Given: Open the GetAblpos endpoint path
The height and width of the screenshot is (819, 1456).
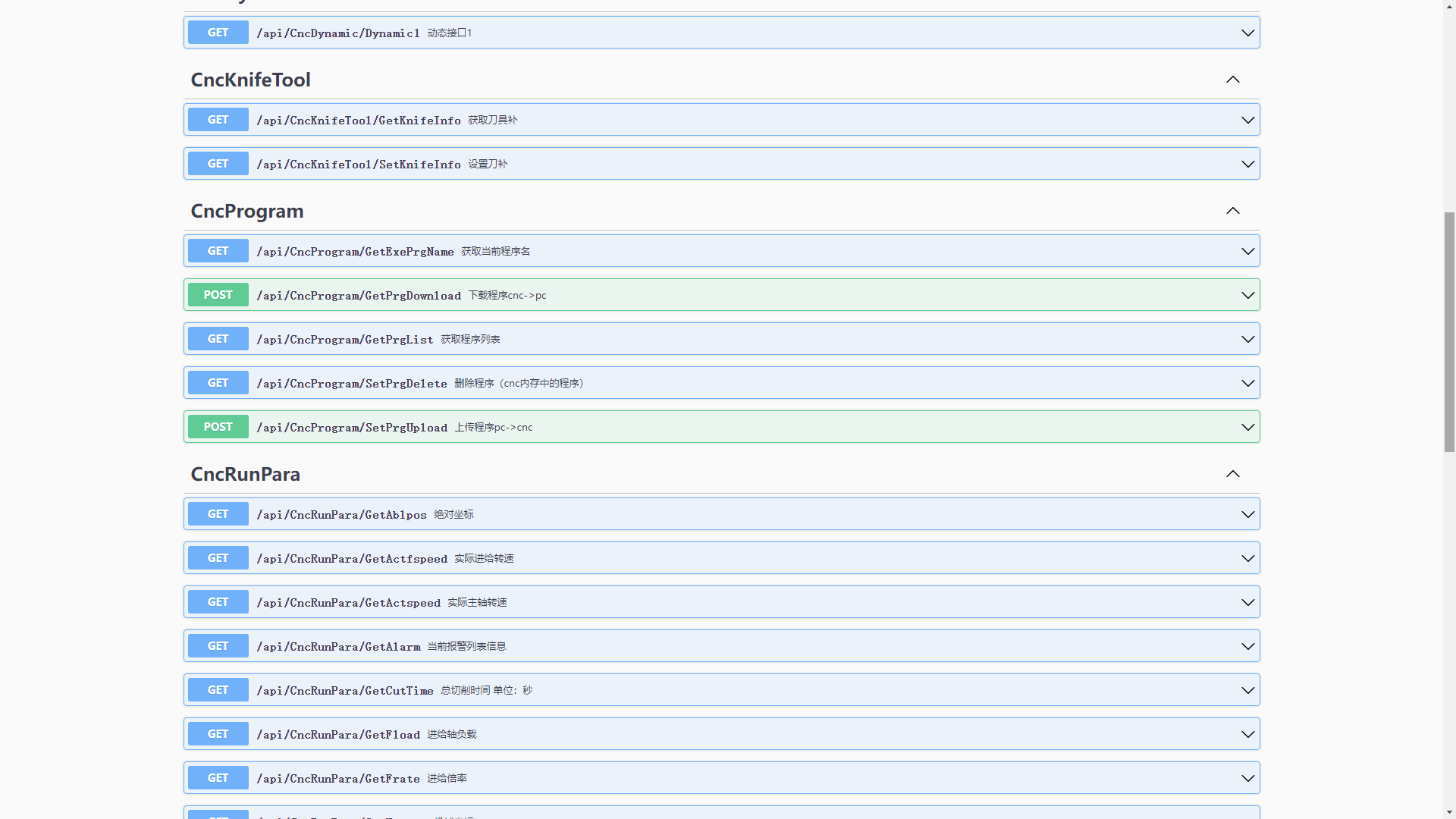Looking at the screenshot, I should pyautogui.click(x=341, y=515).
